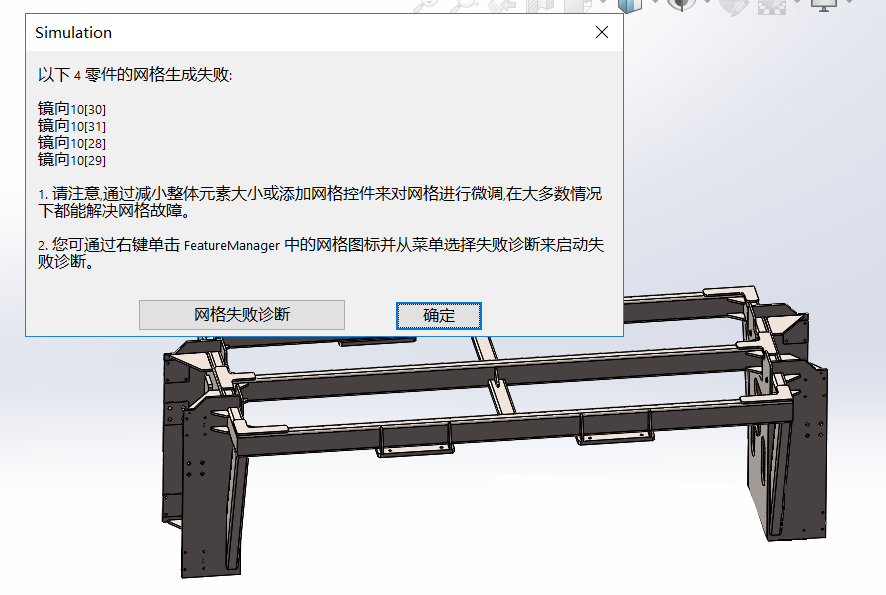Viewport: 886px width, 595px height.
Task: Click failed part 镜向10[31]
Action: [x=72, y=125]
